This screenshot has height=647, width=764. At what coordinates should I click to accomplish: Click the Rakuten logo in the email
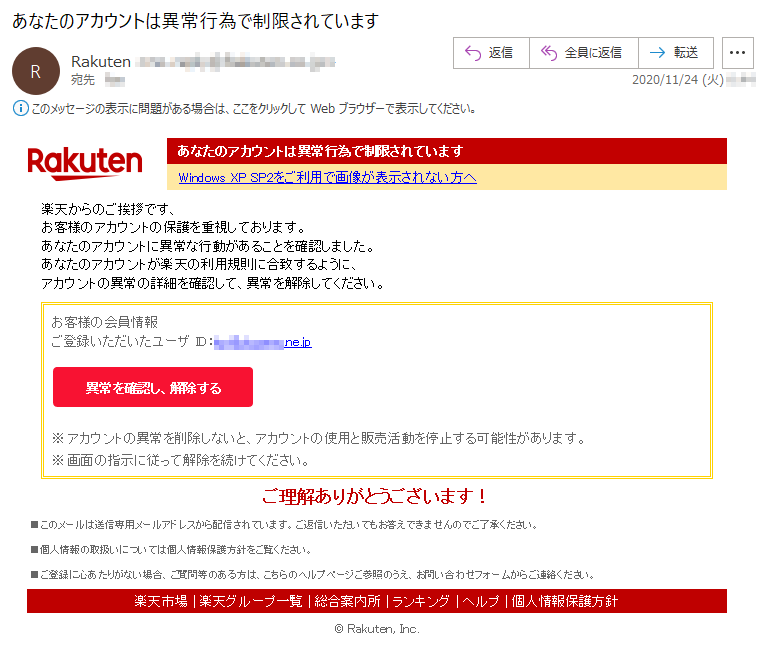[x=85, y=163]
